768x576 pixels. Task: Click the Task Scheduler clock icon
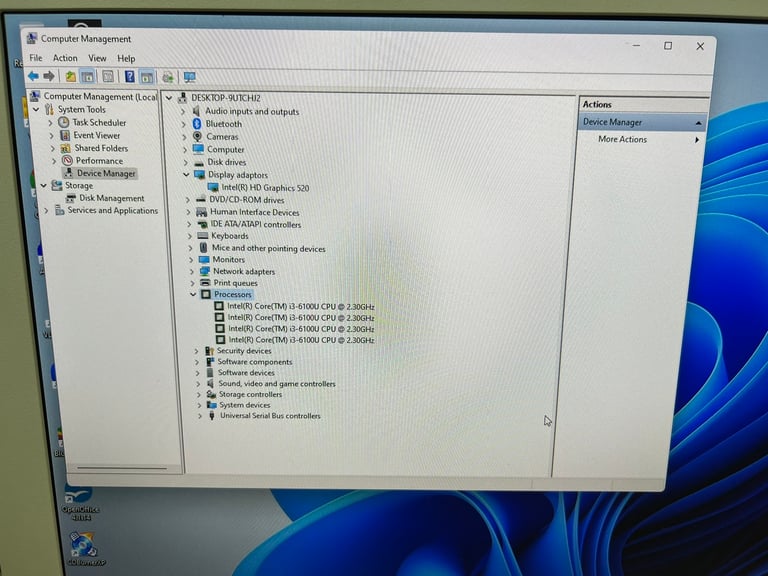64,122
